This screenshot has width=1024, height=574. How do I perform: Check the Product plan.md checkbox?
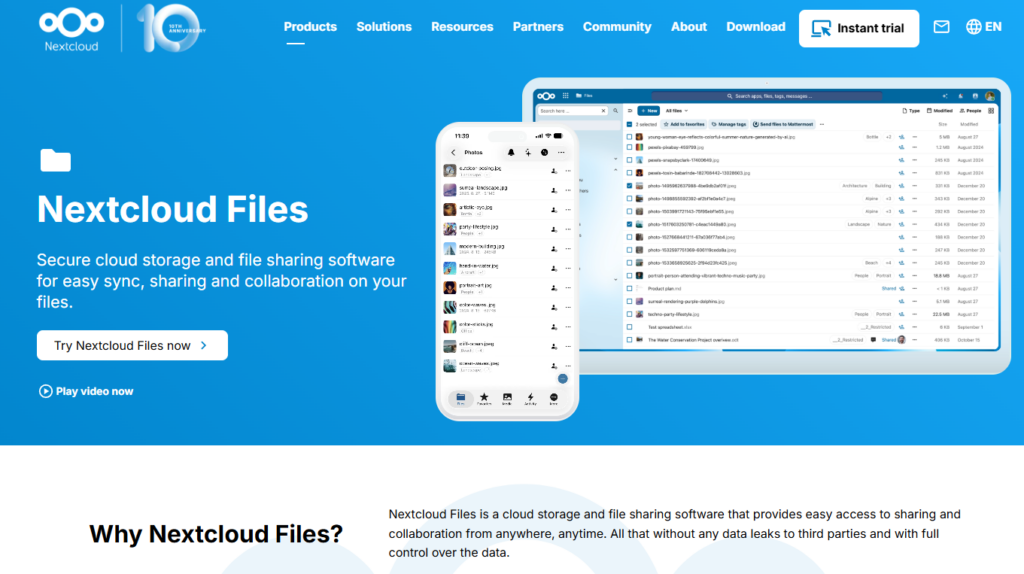(630, 289)
